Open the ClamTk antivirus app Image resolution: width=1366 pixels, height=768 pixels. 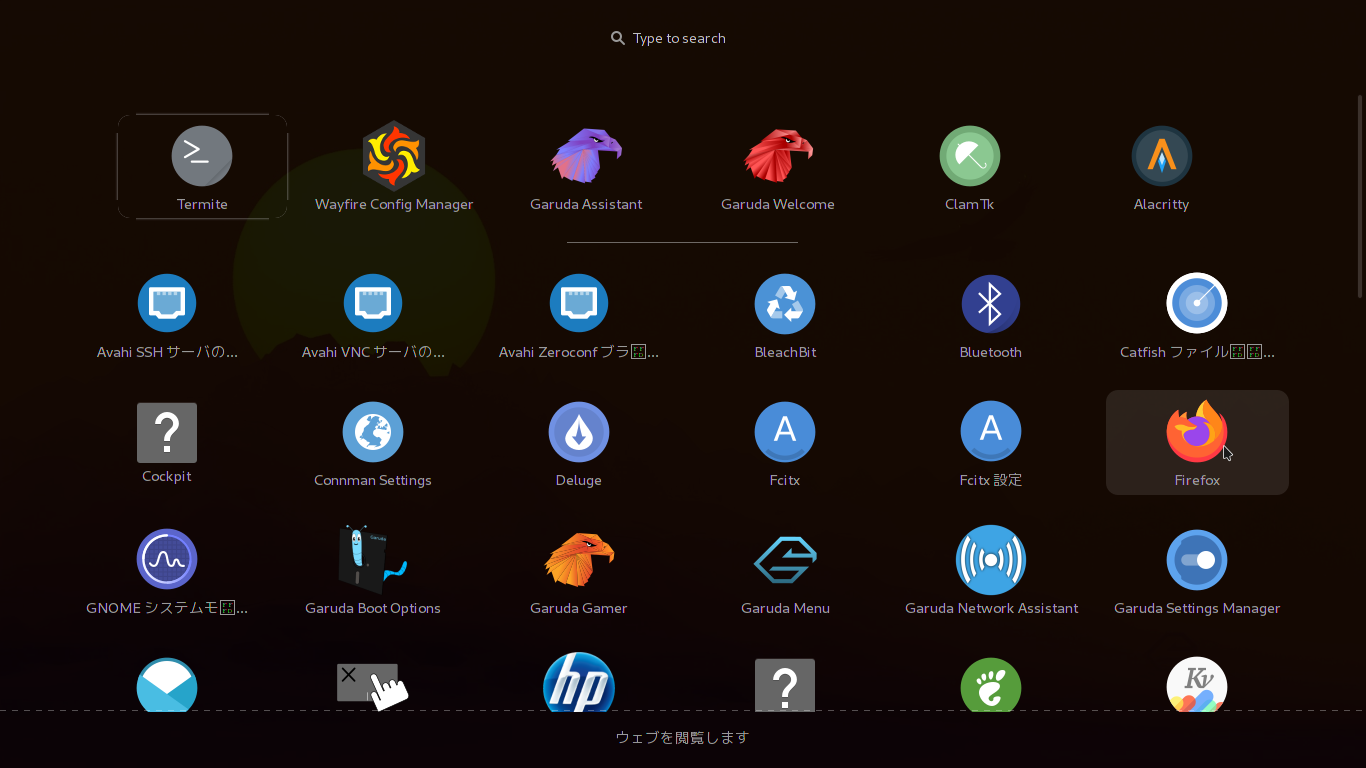969,166
